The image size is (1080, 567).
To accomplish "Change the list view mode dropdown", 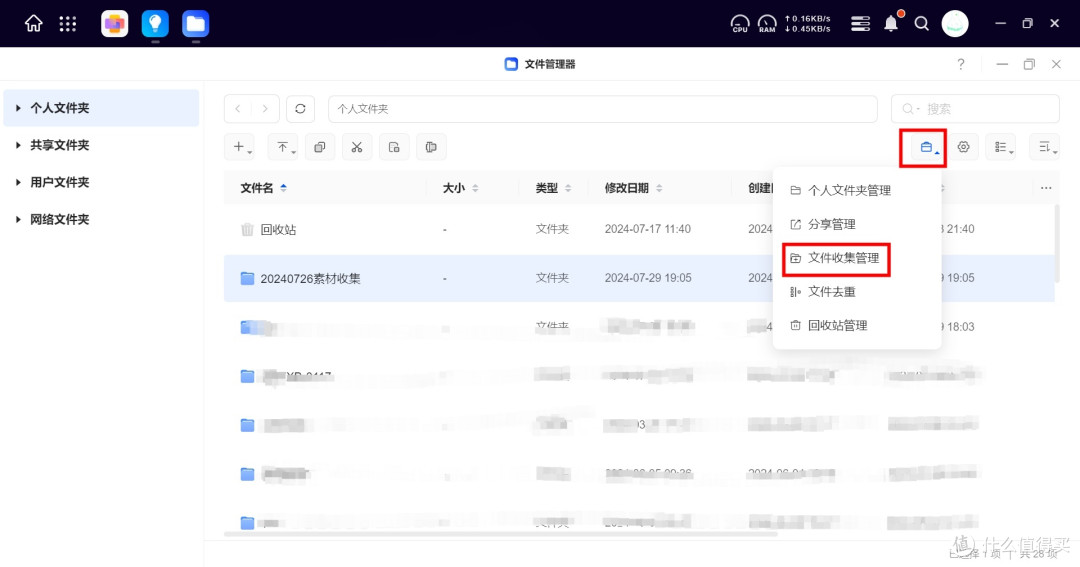I will [x=1002, y=147].
